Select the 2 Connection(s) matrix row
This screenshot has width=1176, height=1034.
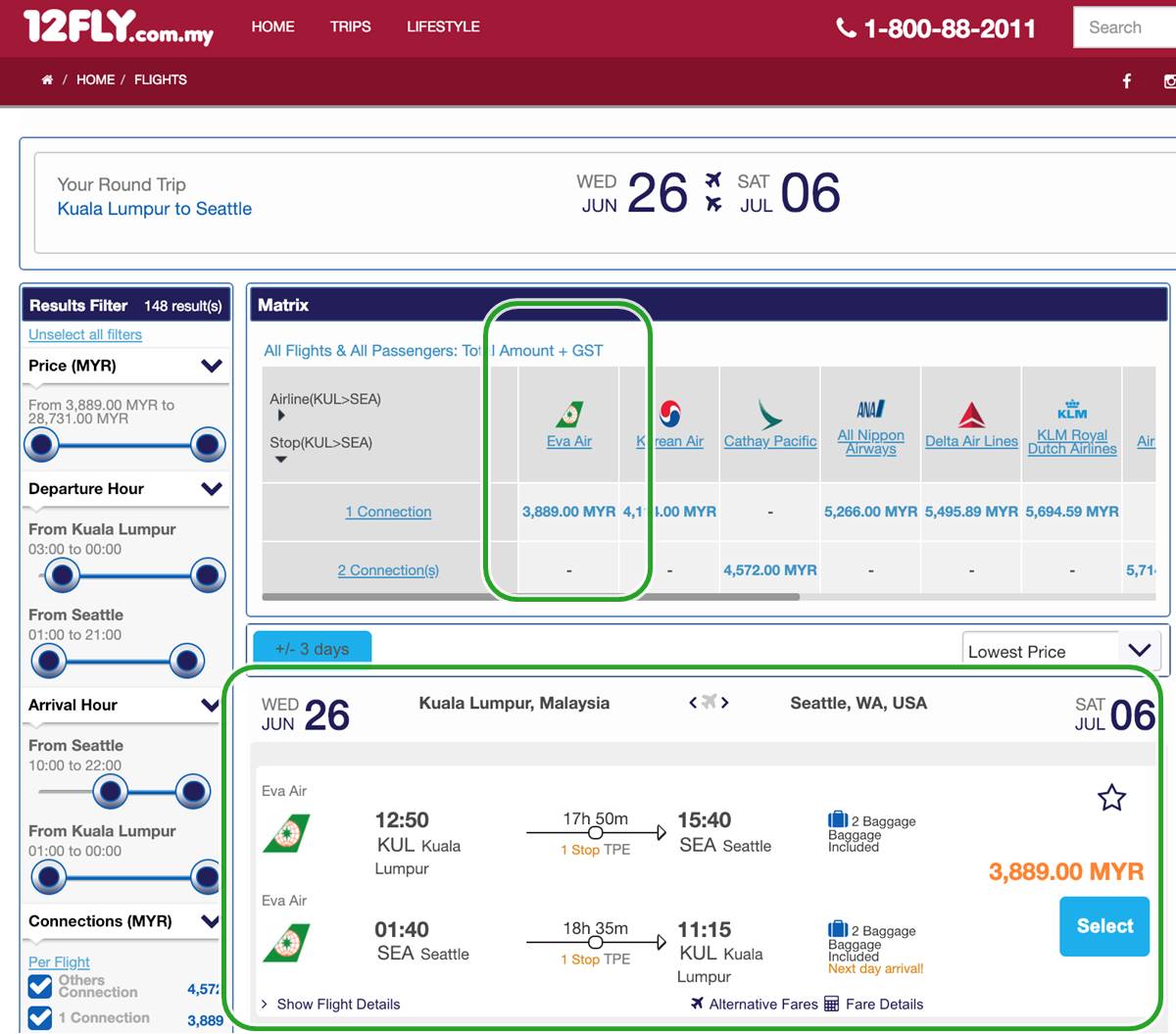388,569
